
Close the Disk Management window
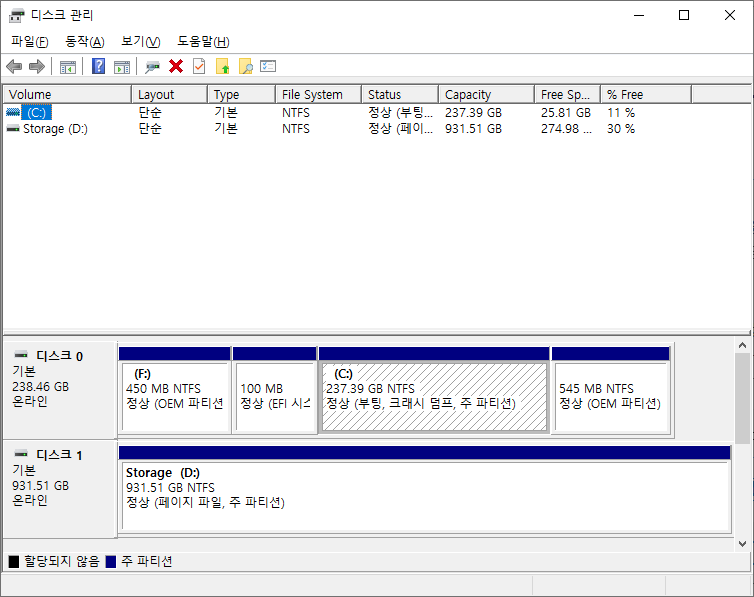point(729,15)
